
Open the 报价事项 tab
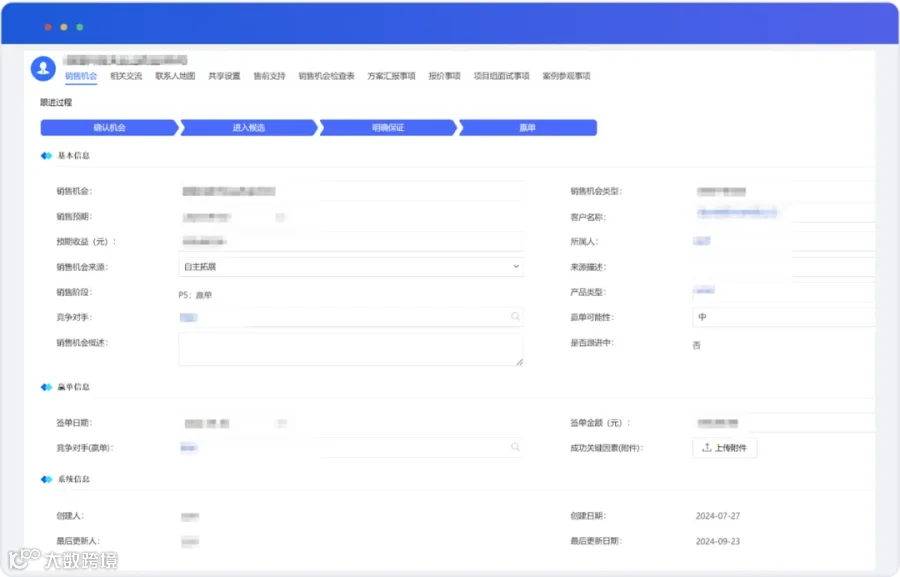(x=444, y=76)
